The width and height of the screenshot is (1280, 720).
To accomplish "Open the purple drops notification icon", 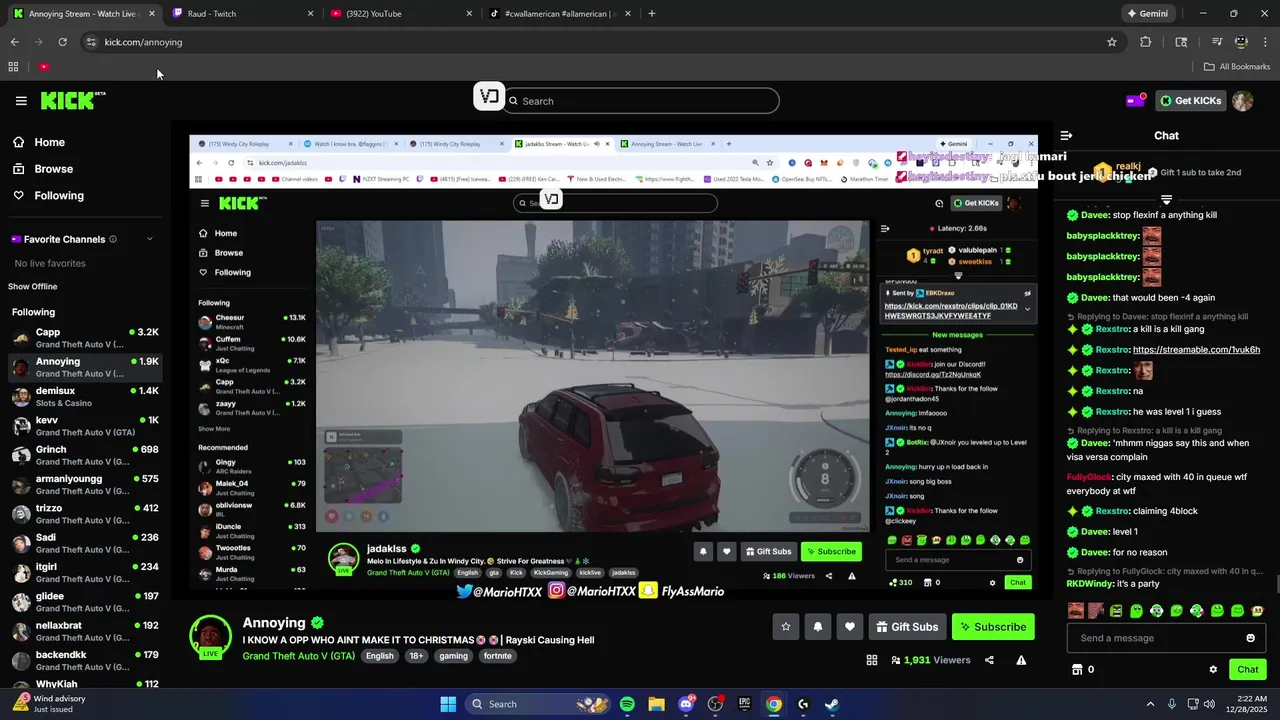I will tap(1135, 101).
